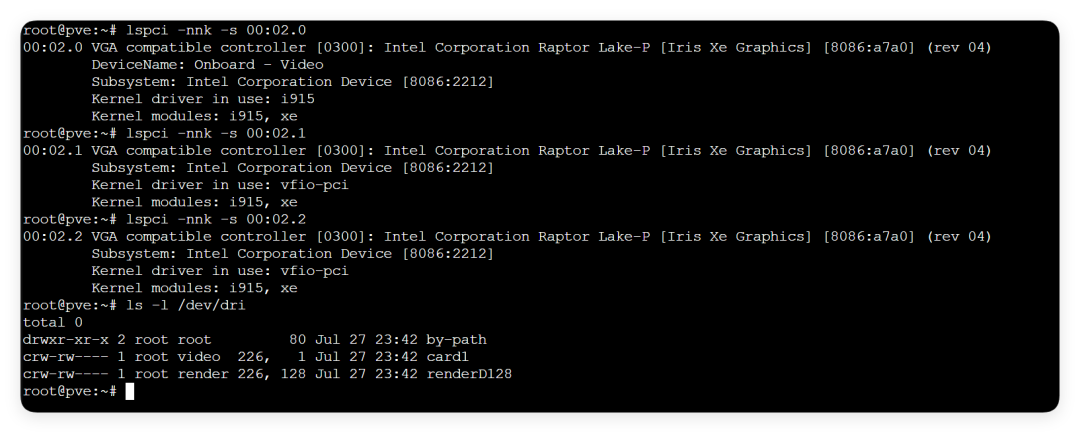
Task: Click the 'drwxr-xr-x' permissions text
Action: click(65, 340)
